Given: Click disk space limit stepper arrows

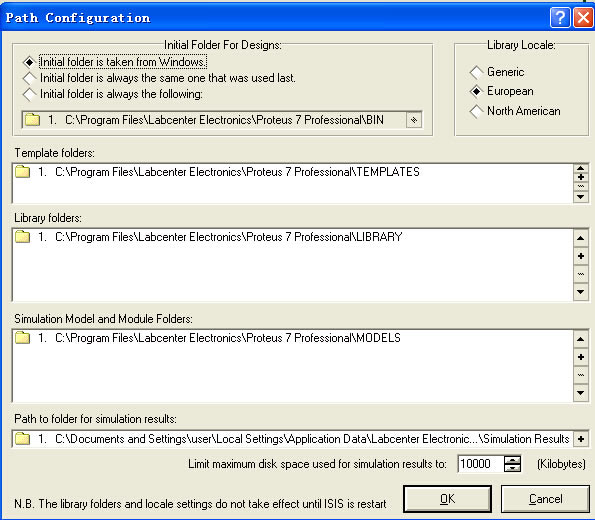Looking at the screenshot, I should pos(512,464).
